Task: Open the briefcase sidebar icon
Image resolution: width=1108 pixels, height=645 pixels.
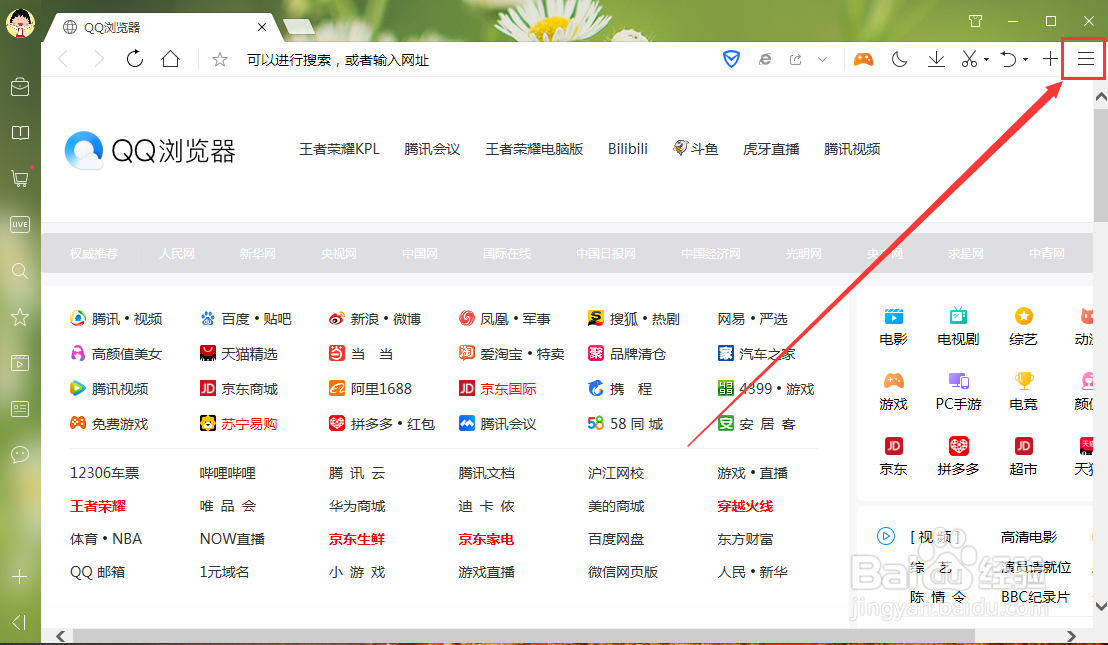Action: (x=20, y=87)
